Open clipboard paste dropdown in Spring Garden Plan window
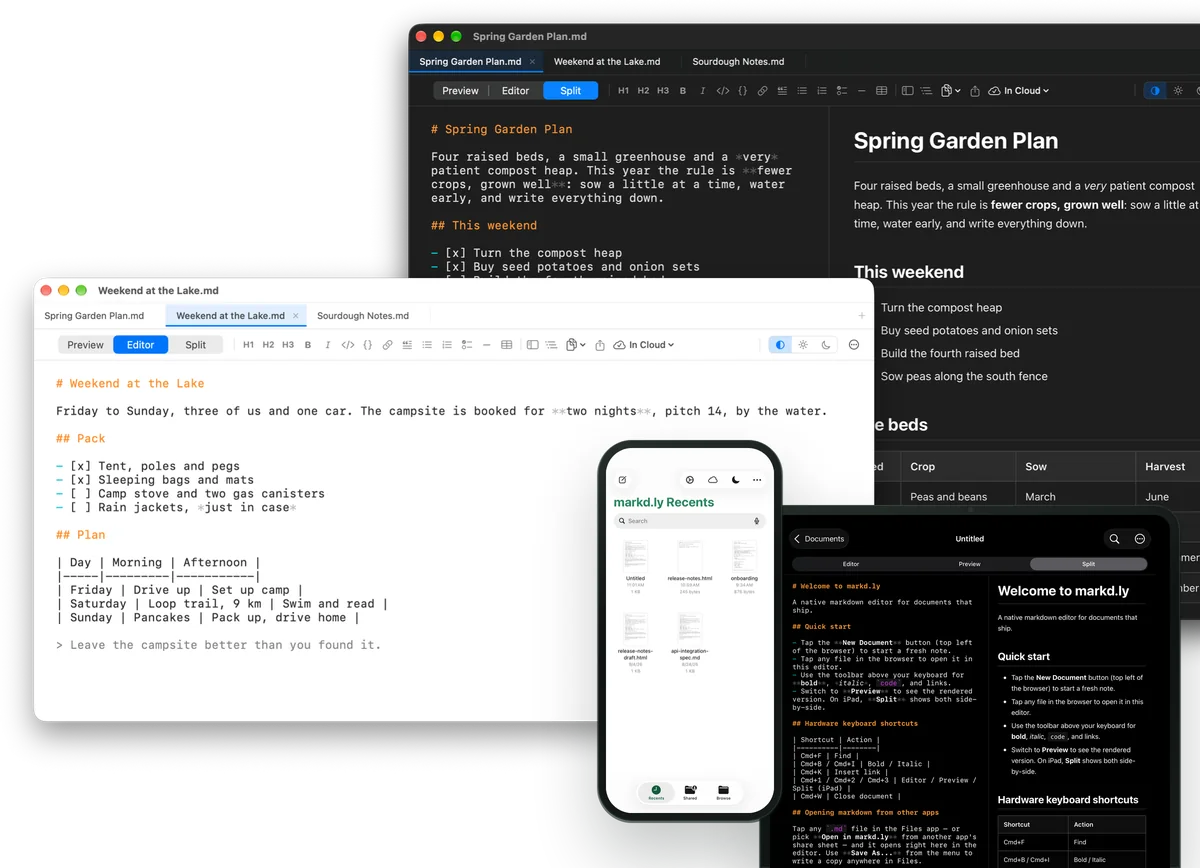1200x868 pixels. coord(950,91)
